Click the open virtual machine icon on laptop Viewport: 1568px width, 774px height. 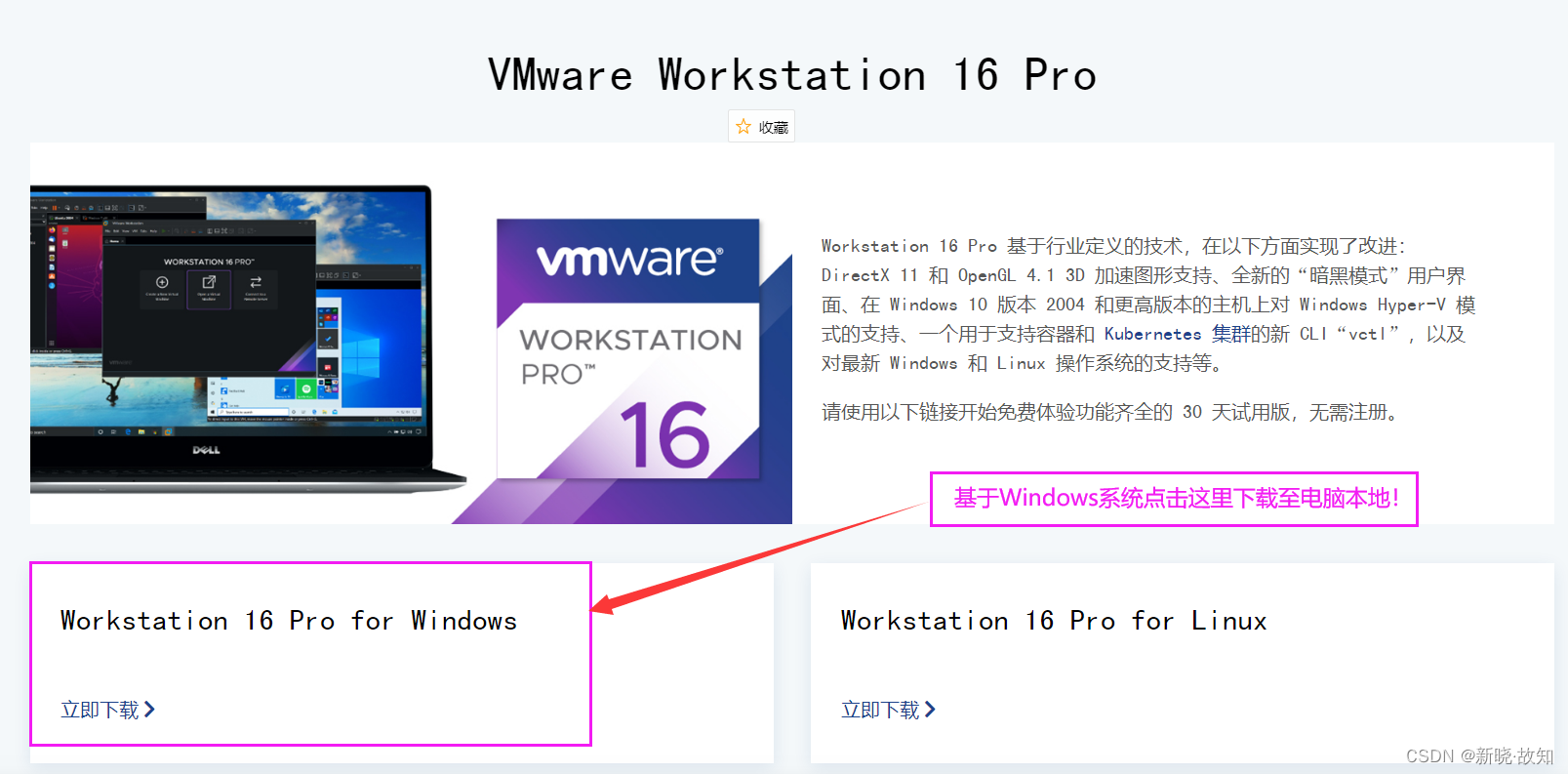pyautogui.click(x=208, y=282)
